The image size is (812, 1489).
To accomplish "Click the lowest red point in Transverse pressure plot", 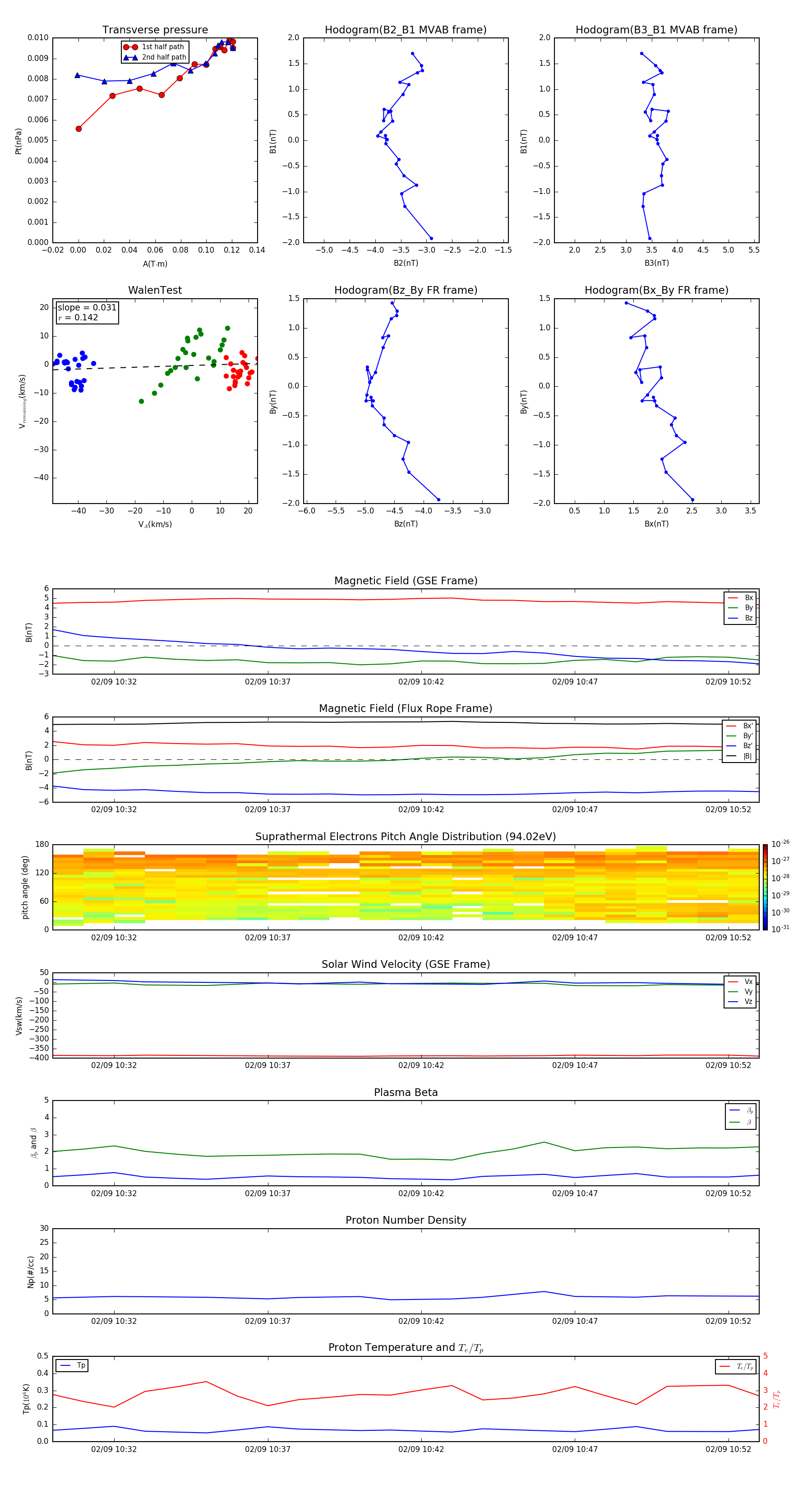I will (x=78, y=129).
